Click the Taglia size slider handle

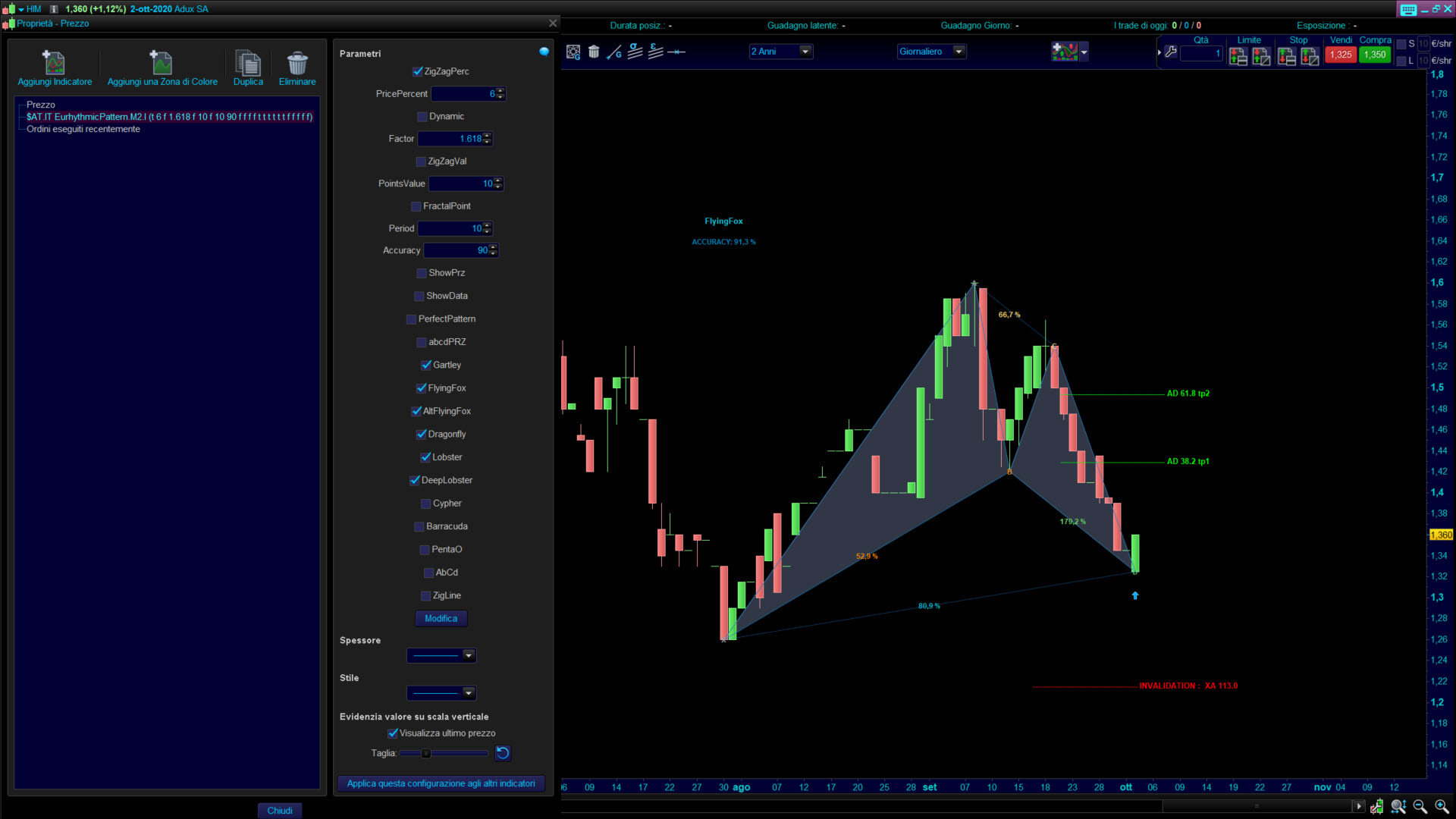[426, 753]
